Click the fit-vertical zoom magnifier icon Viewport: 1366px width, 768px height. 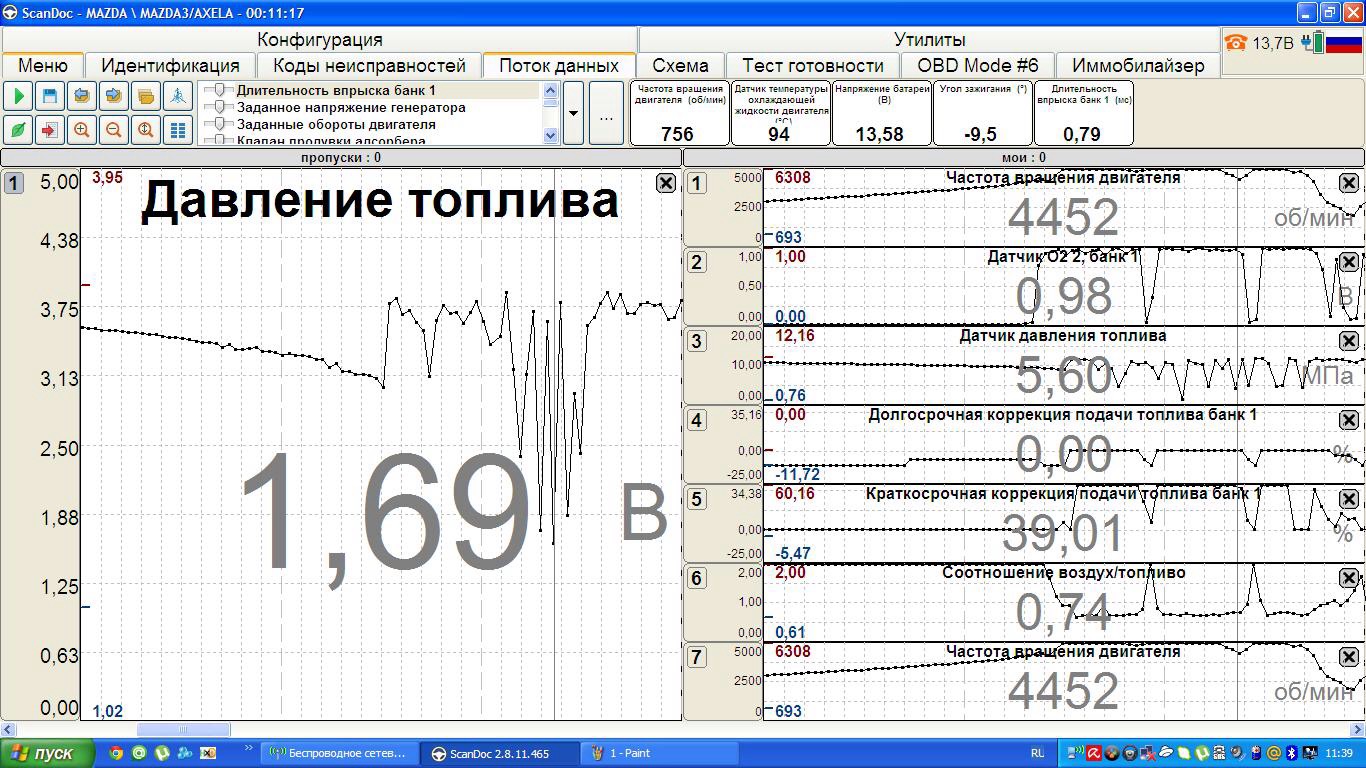tap(146, 130)
